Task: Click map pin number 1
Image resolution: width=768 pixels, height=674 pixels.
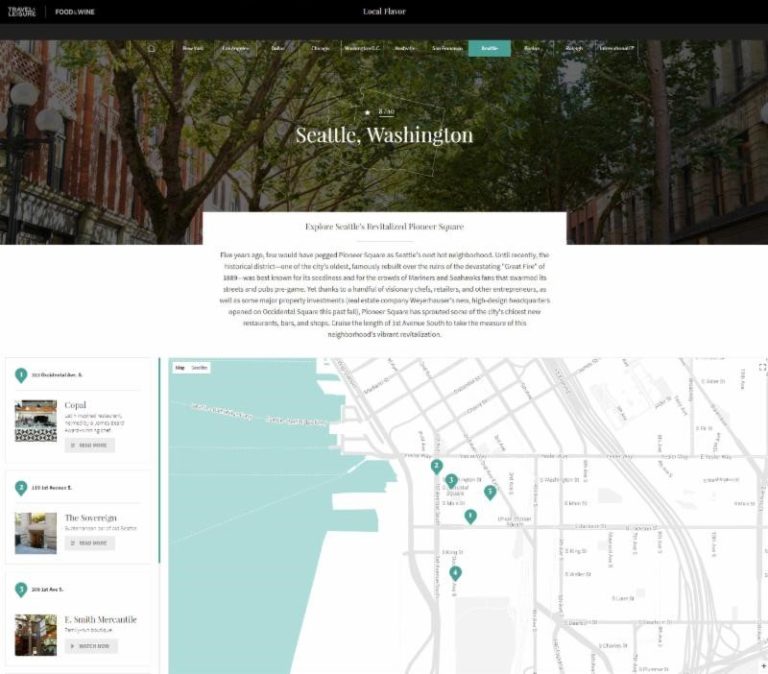Action: coord(470,516)
